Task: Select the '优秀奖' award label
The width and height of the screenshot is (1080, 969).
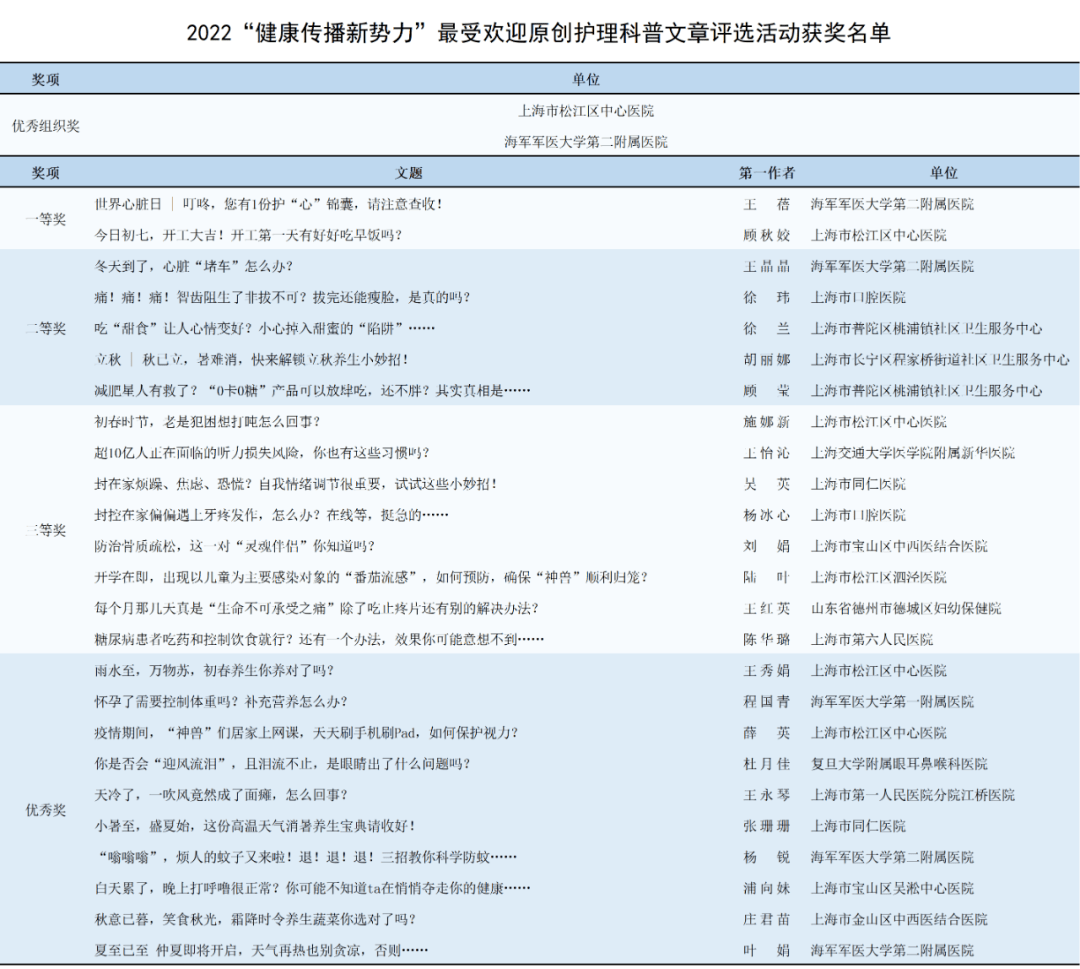Action: click(45, 810)
